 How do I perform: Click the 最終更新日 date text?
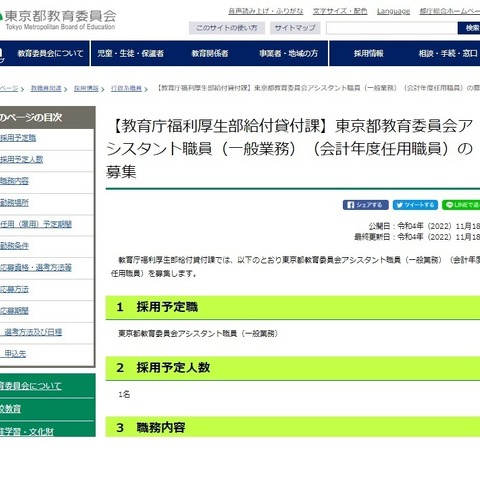[x=417, y=237]
